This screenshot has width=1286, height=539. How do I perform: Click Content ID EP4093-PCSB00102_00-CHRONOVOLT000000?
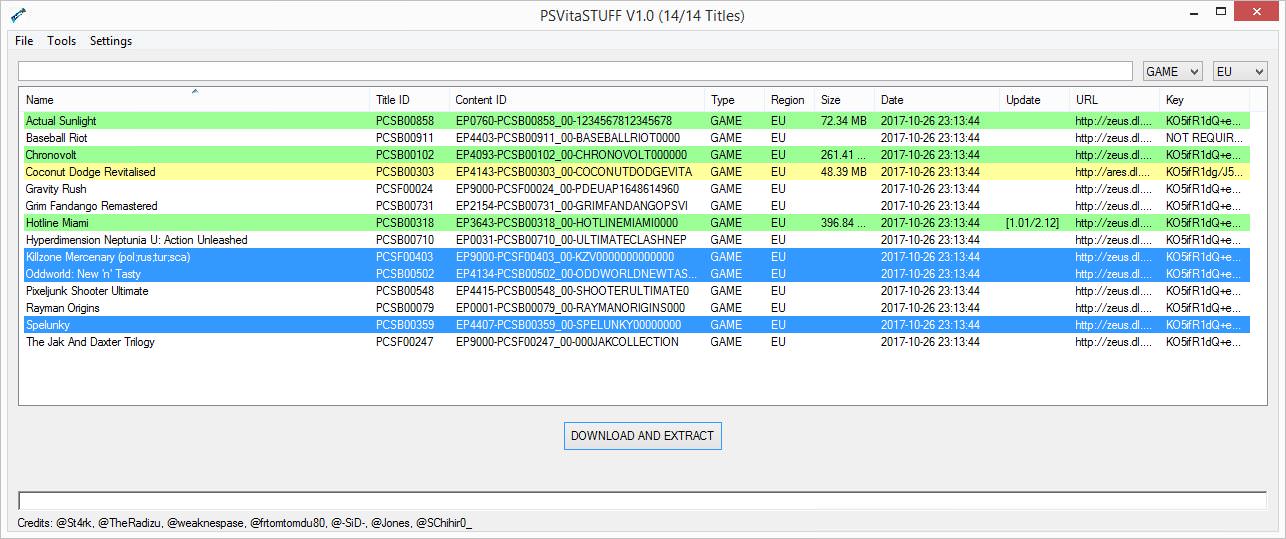[x=571, y=155]
